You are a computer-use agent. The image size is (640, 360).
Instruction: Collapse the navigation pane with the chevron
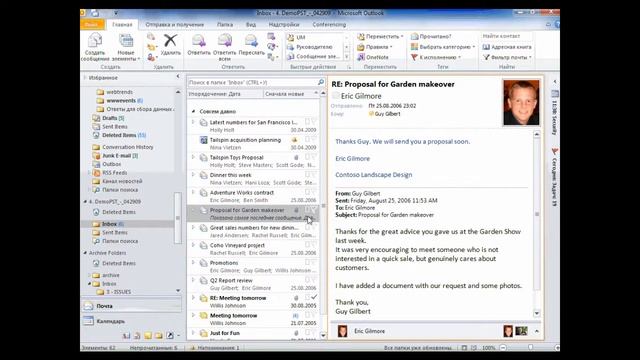point(178,77)
